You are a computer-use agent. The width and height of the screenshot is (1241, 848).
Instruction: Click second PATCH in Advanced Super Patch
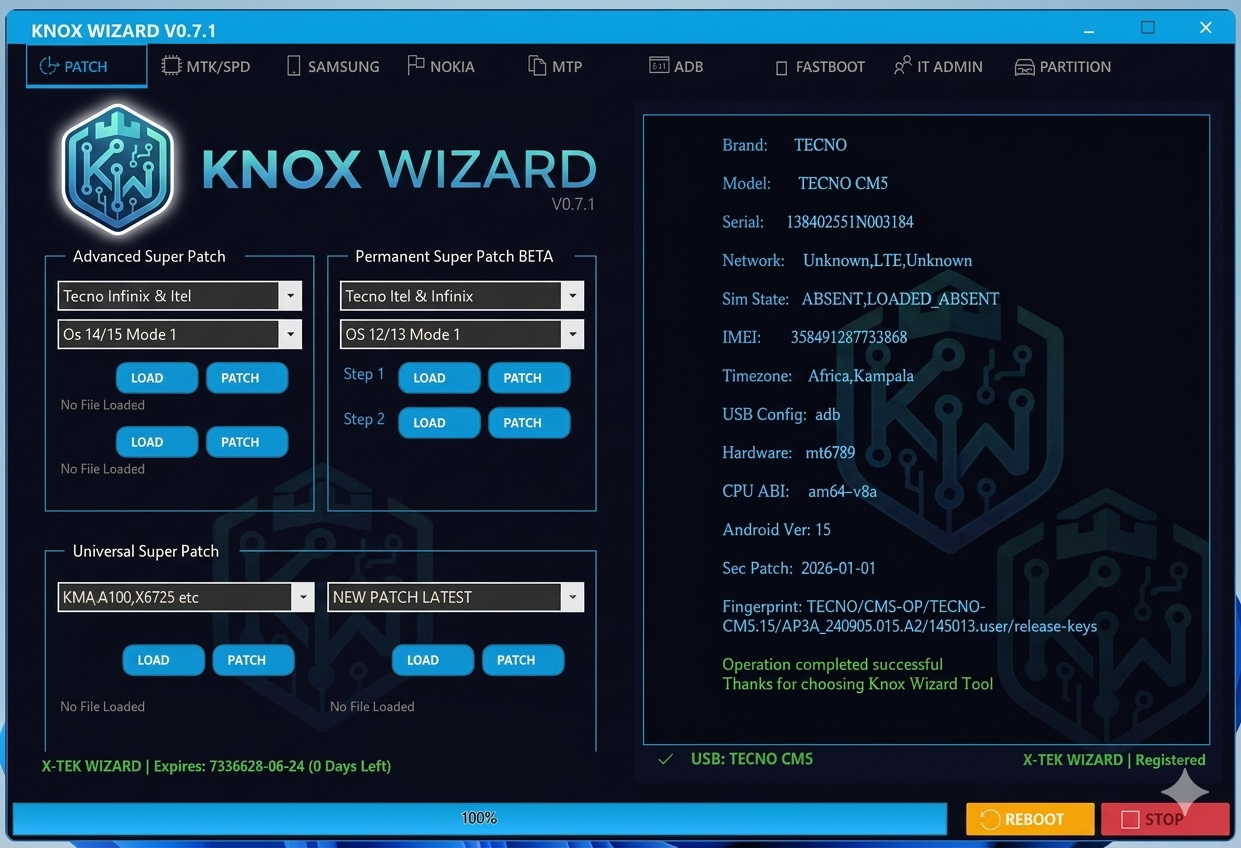tap(247, 442)
